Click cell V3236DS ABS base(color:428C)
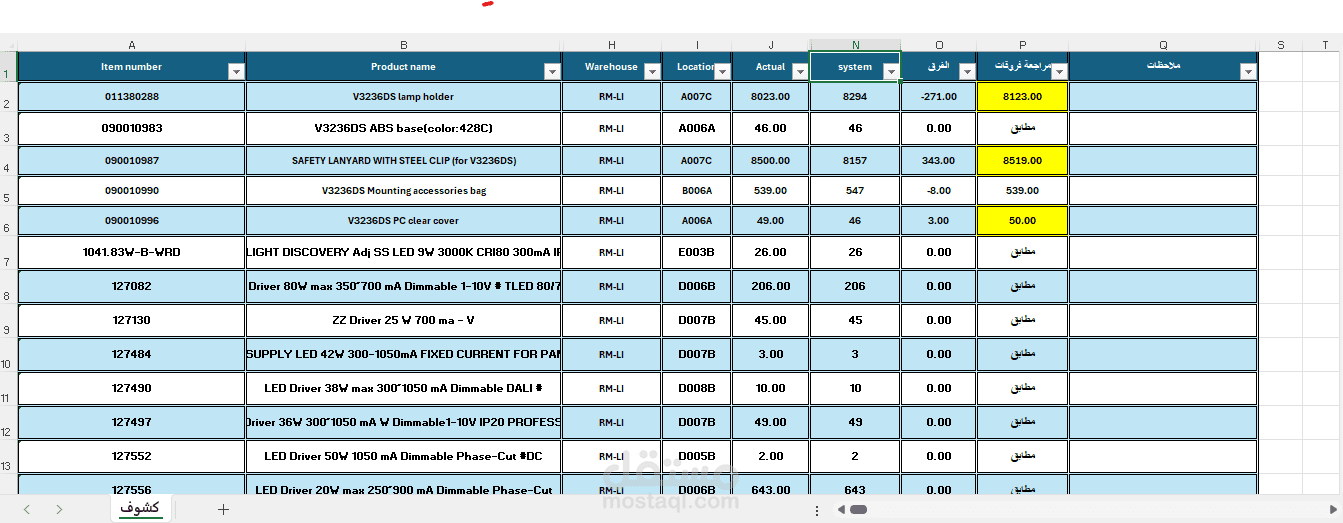Viewport: 1343px width, 523px height. coord(404,128)
